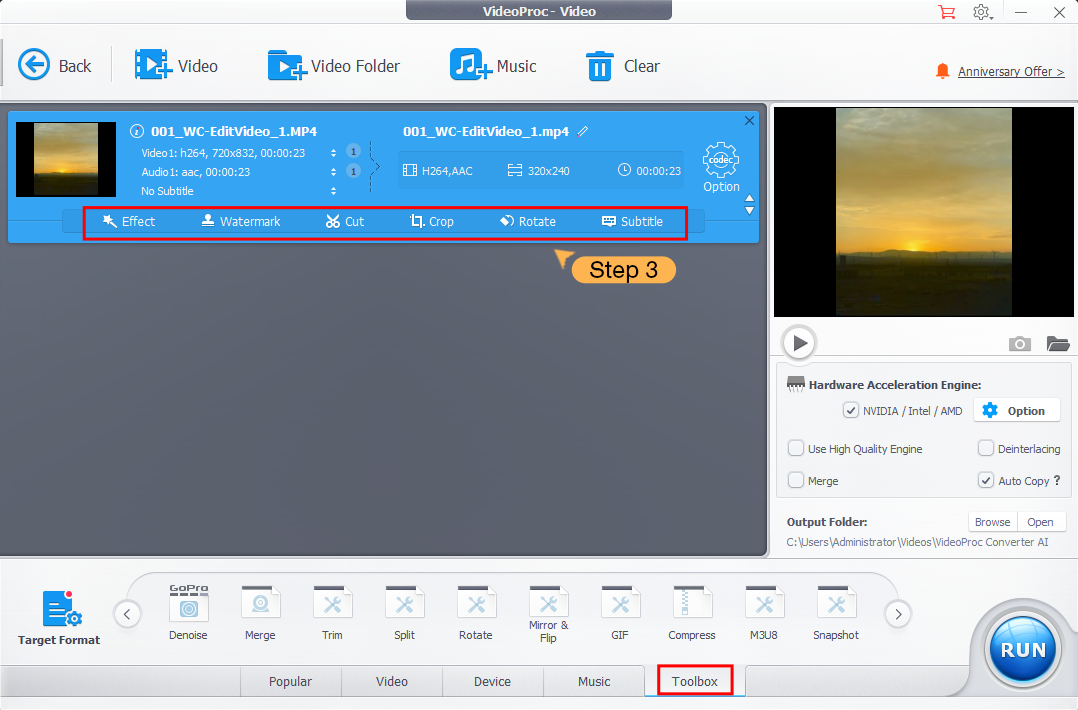This screenshot has width=1078, height=710.
Task: Toggle Auto Copy checkbox
Action: tap(986, 480)
